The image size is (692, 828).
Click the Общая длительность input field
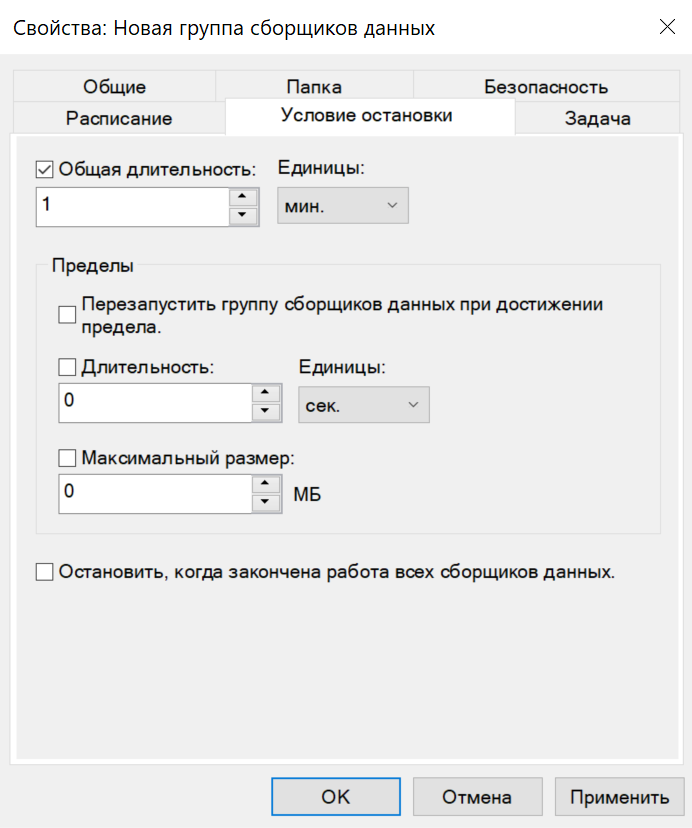point(132,207)
